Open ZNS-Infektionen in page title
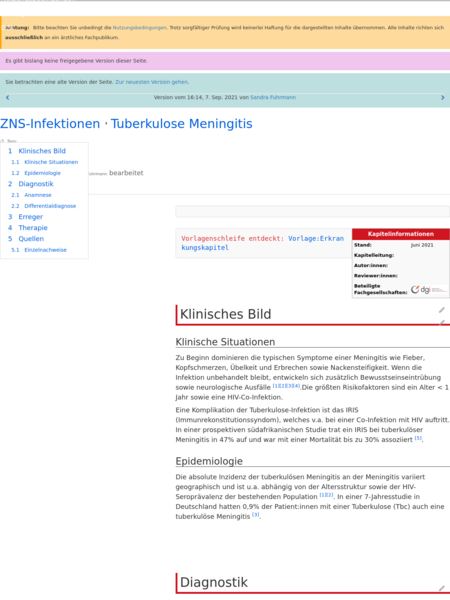450x600 pixels. click(x=50, y=124)
